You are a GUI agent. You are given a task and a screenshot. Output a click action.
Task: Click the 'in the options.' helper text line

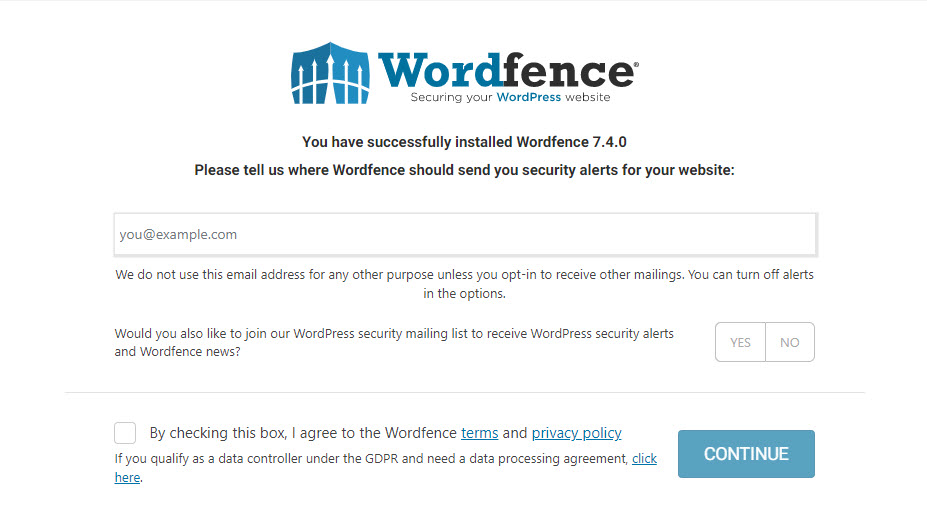(464, 293)
